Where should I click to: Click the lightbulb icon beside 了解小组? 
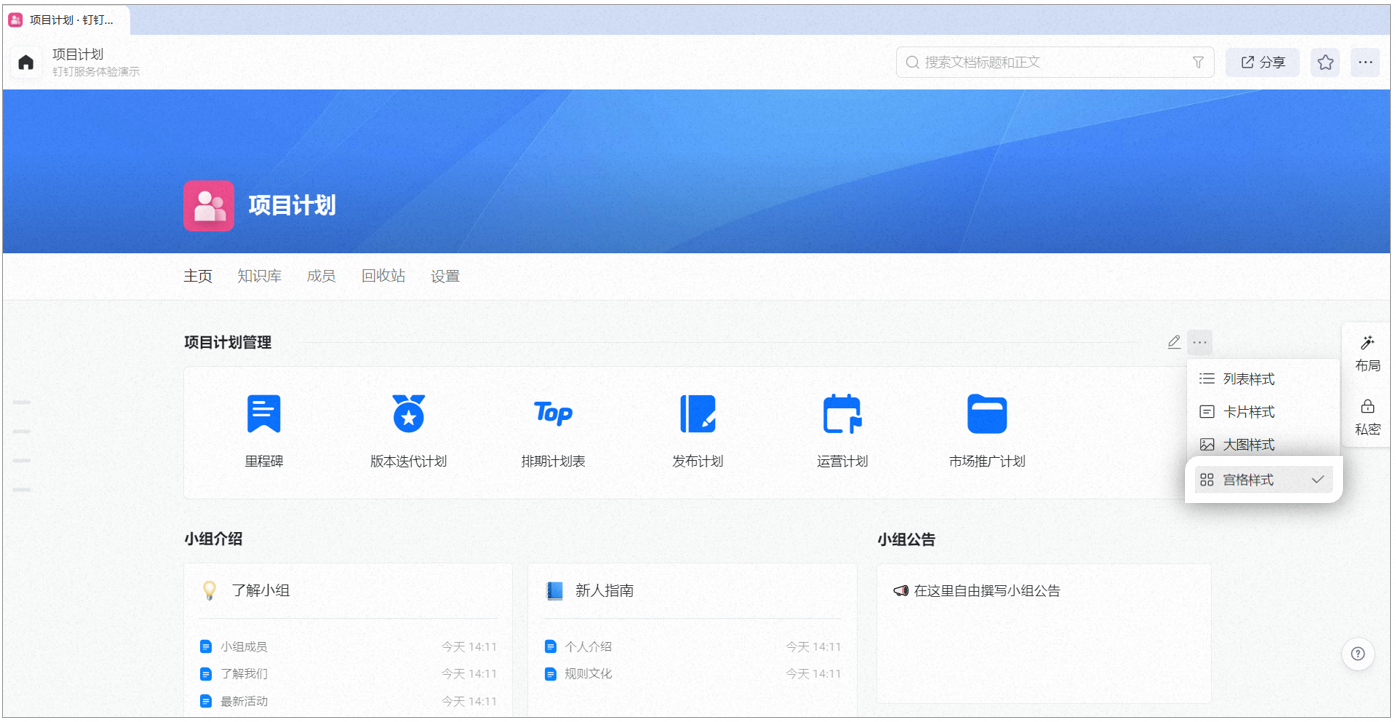[x=209, y=590]
